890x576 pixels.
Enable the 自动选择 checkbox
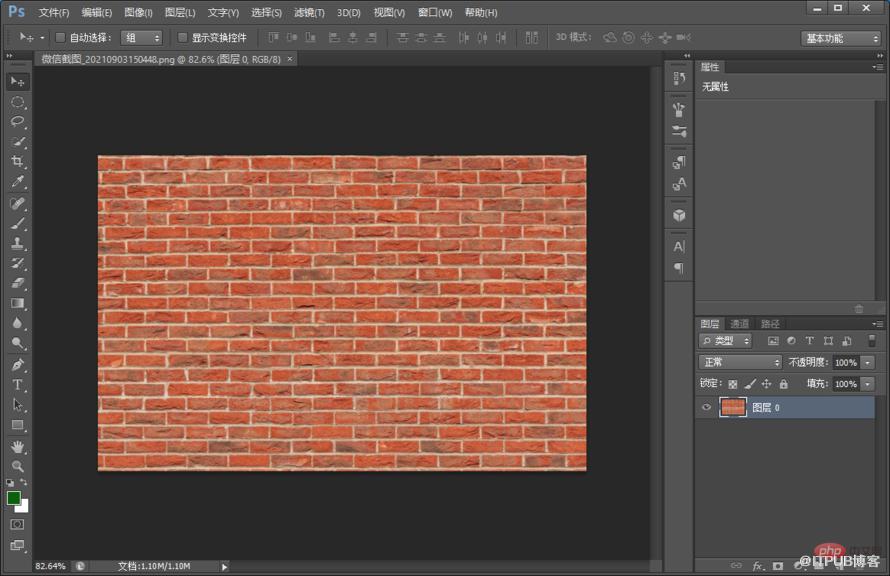point(60,38)
